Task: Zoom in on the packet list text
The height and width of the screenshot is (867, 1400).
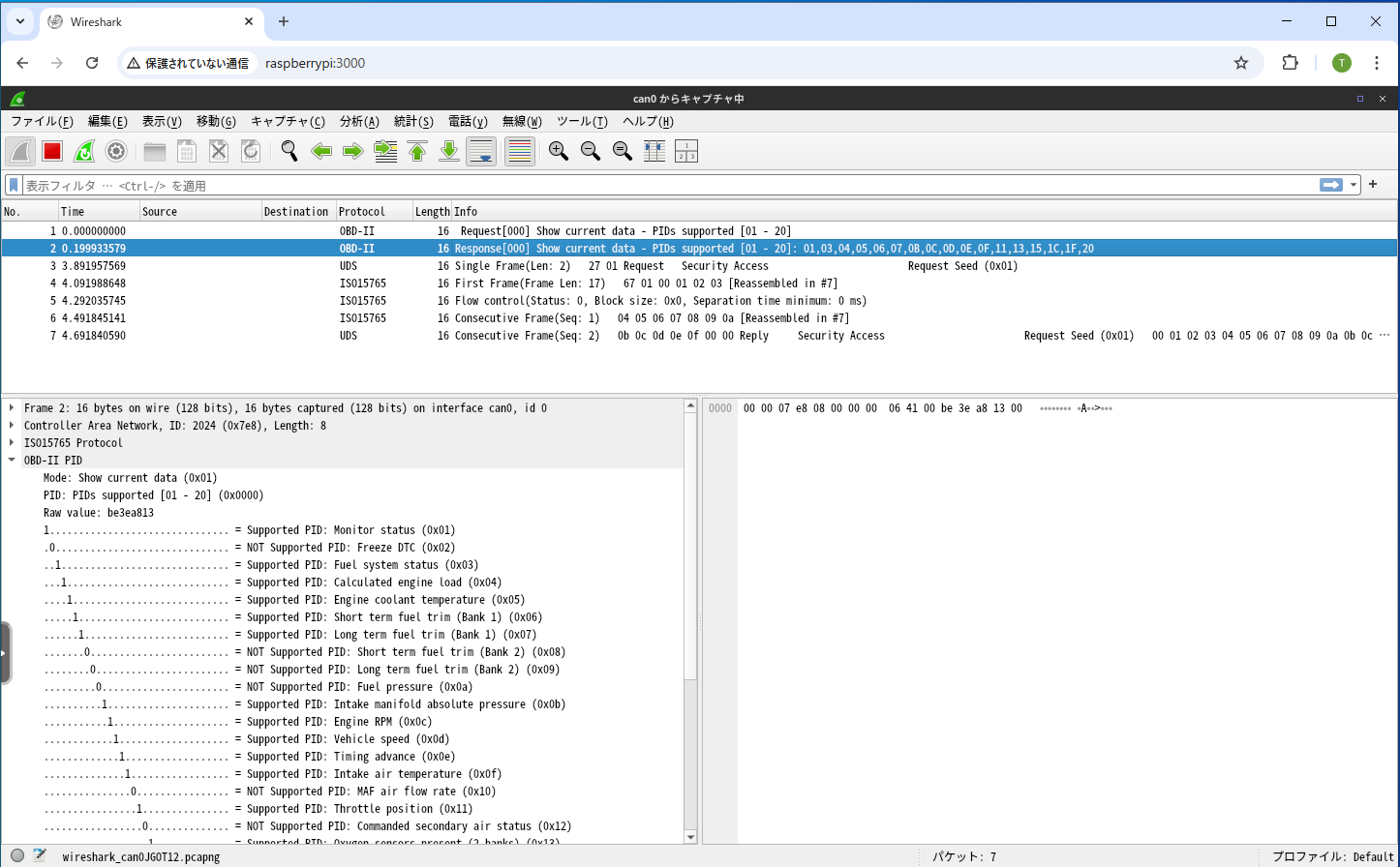Action: [x=558, y=151]
